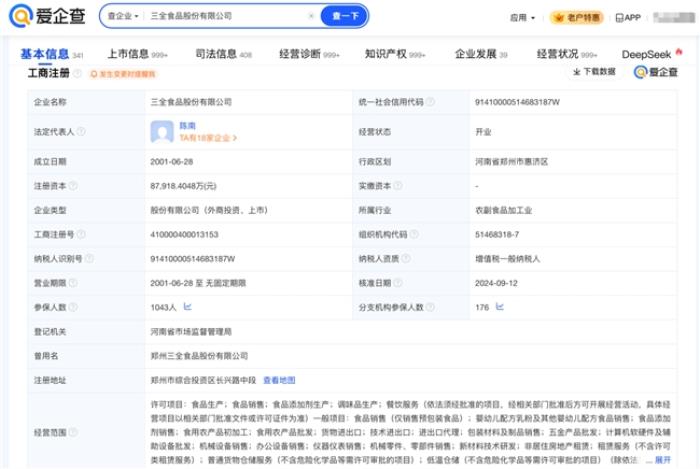Select the establishment date 2001-06-28 in 成立日期 row

point(171,162)
